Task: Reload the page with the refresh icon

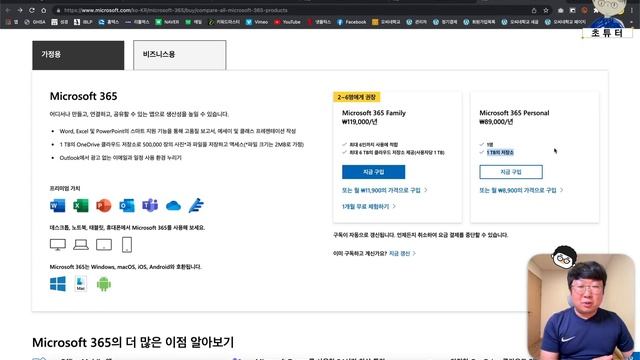Action: (x=32, y=10)
